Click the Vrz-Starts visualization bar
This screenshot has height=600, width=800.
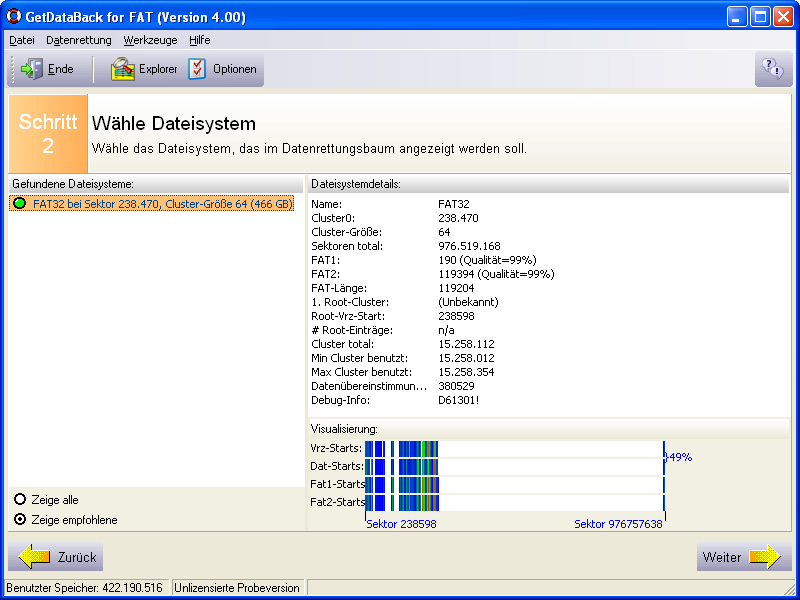tap(514, 449)
